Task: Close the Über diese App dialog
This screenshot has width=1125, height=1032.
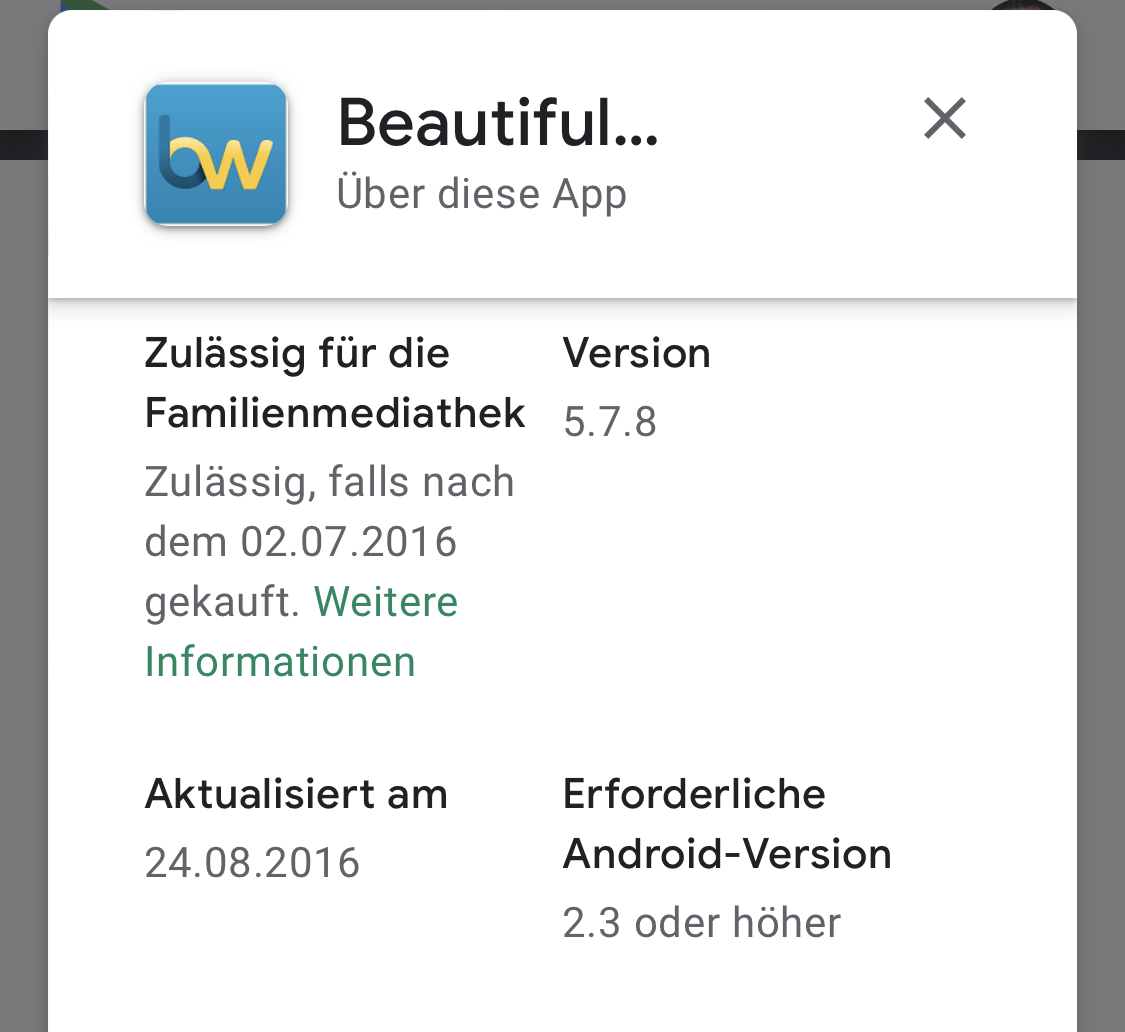Action: (944, 119)
